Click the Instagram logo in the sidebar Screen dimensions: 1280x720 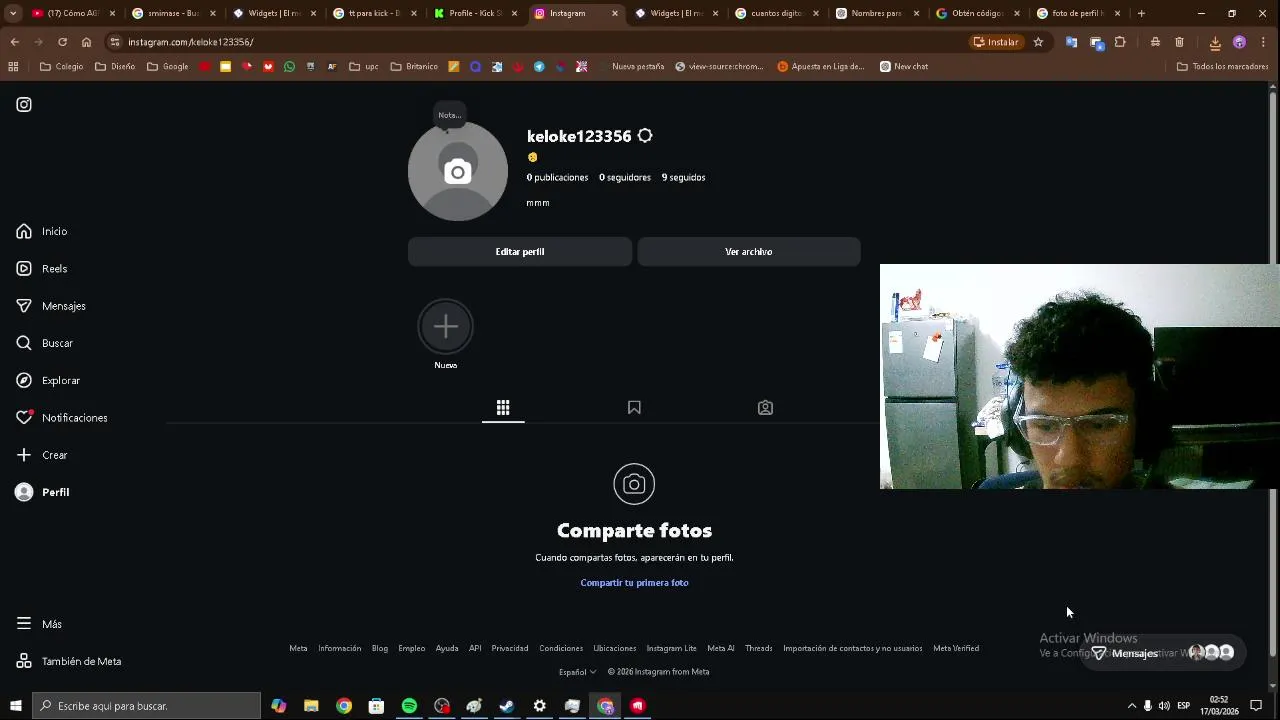point(24,105)
